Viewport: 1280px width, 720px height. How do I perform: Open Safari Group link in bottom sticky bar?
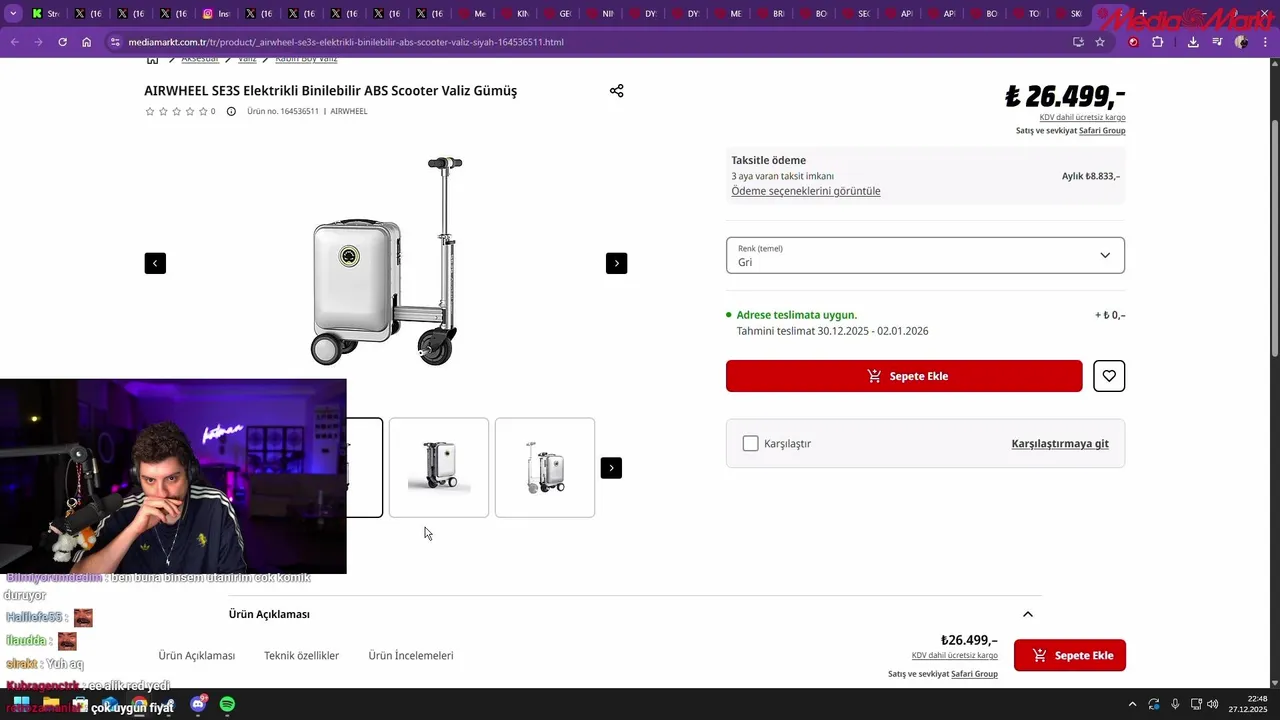pos(974,674)
